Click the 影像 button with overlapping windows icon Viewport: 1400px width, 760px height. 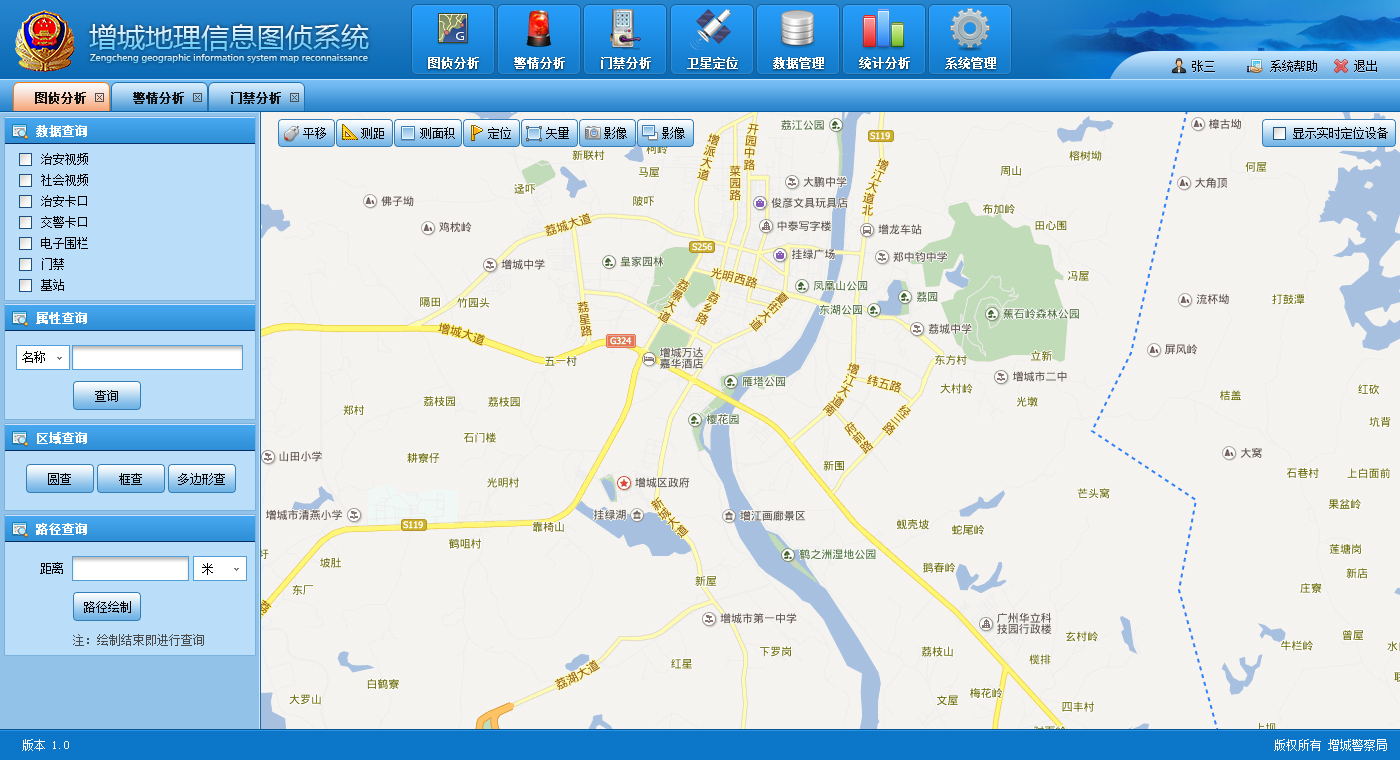(665, 133)
